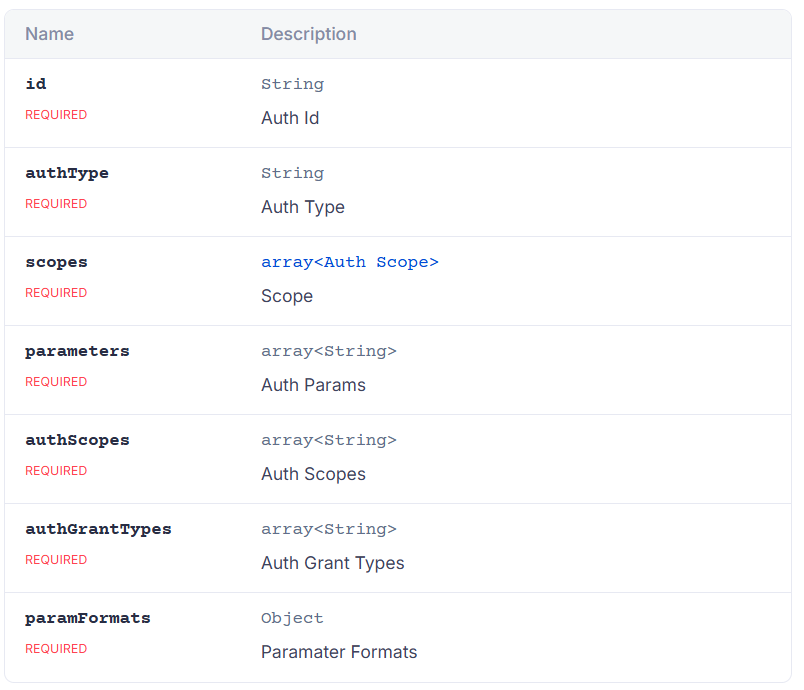Click the Object type in paramFormats row
This screenshot has height=690, width=804.
pyautogui.click(x=292, y=618)
